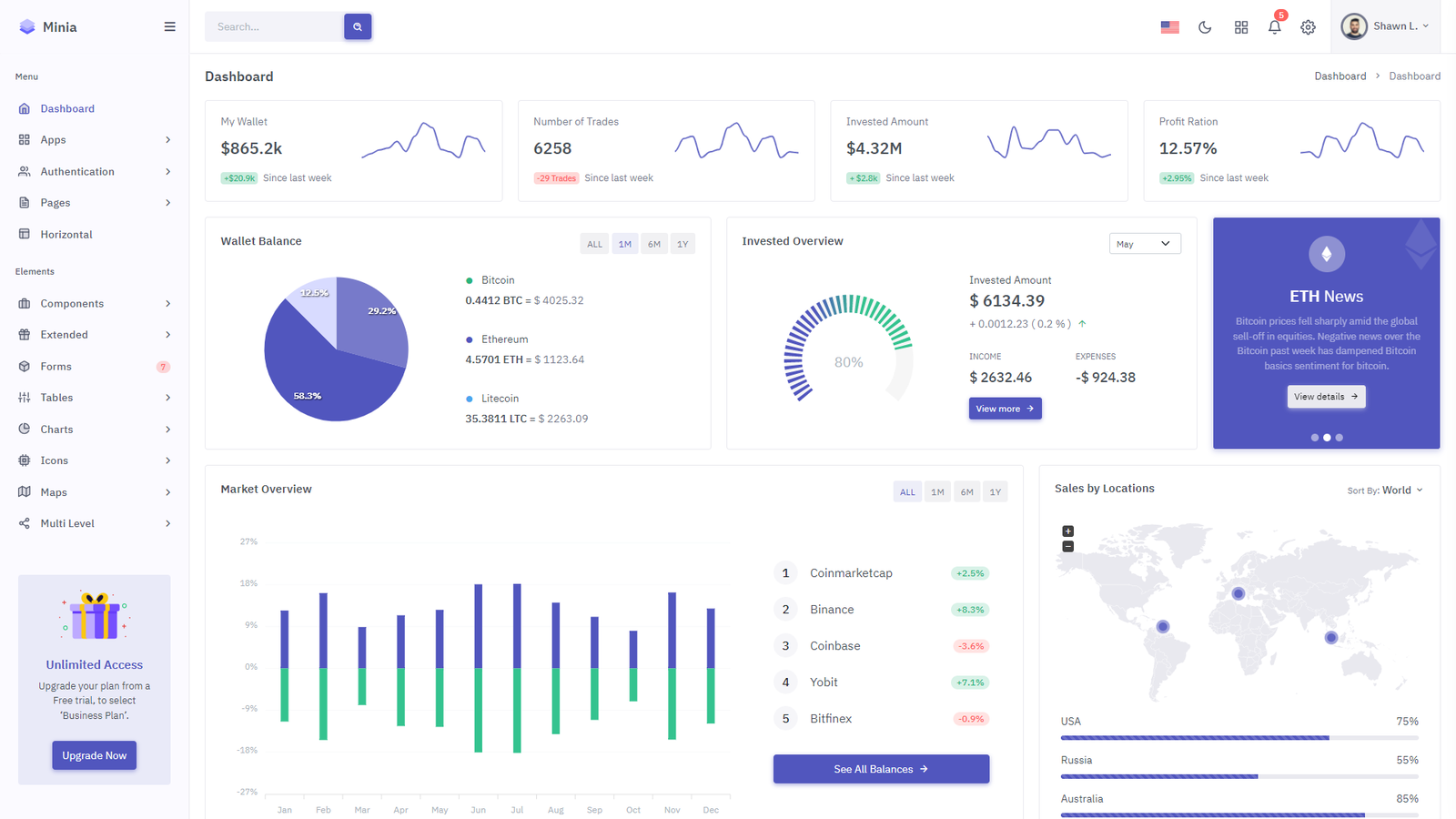Click the Pages file icon

(25, 203)
